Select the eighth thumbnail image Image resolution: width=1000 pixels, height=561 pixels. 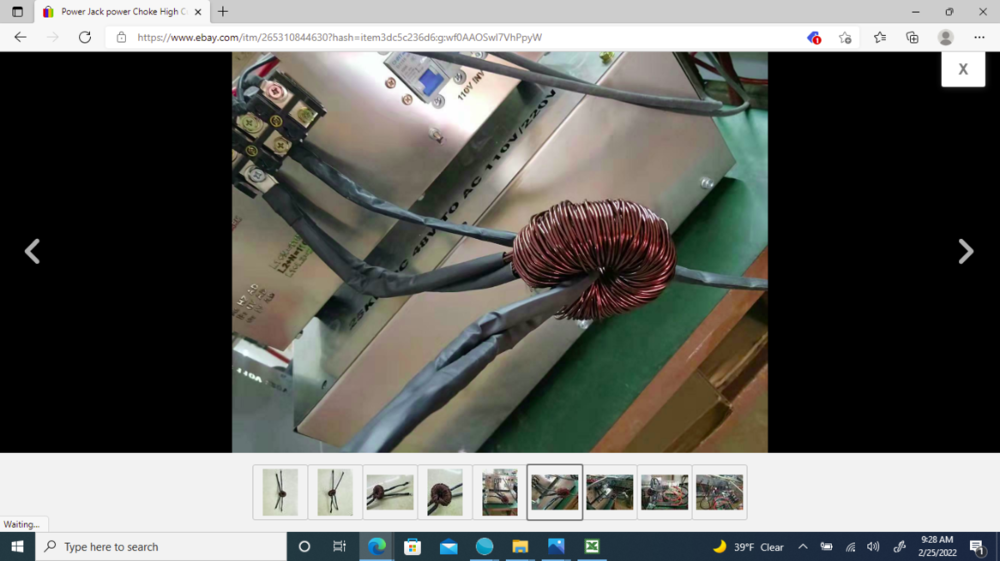pyautogui.click(x=664, y=492)
